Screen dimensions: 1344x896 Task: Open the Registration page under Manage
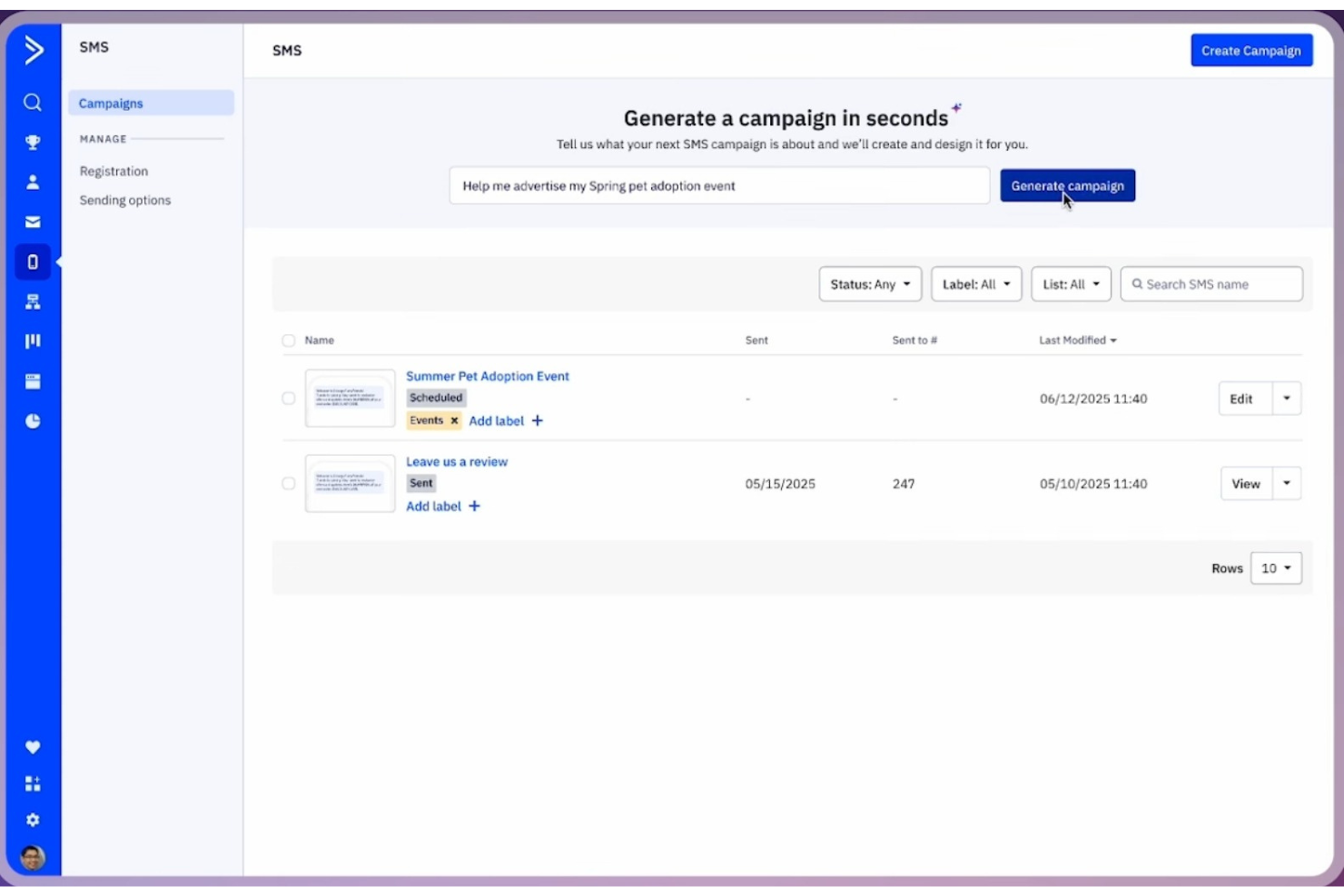pos(114,171)
